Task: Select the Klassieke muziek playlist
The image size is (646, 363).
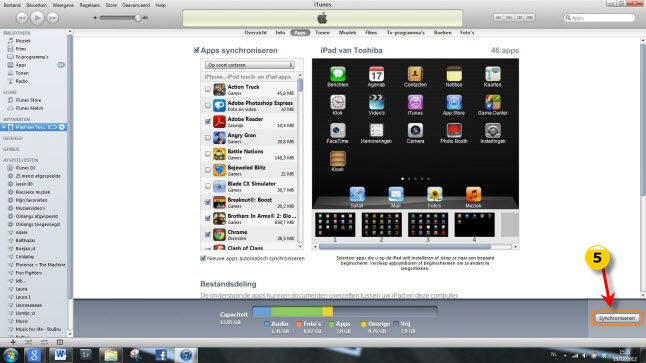Action: click(x=33, y=192)
